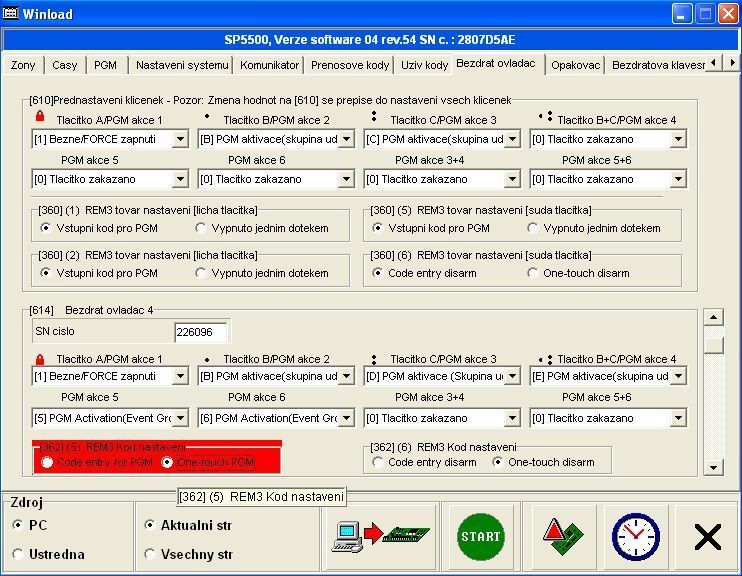
Task: Select the Vsechny str option
Action: click(150, 554)
